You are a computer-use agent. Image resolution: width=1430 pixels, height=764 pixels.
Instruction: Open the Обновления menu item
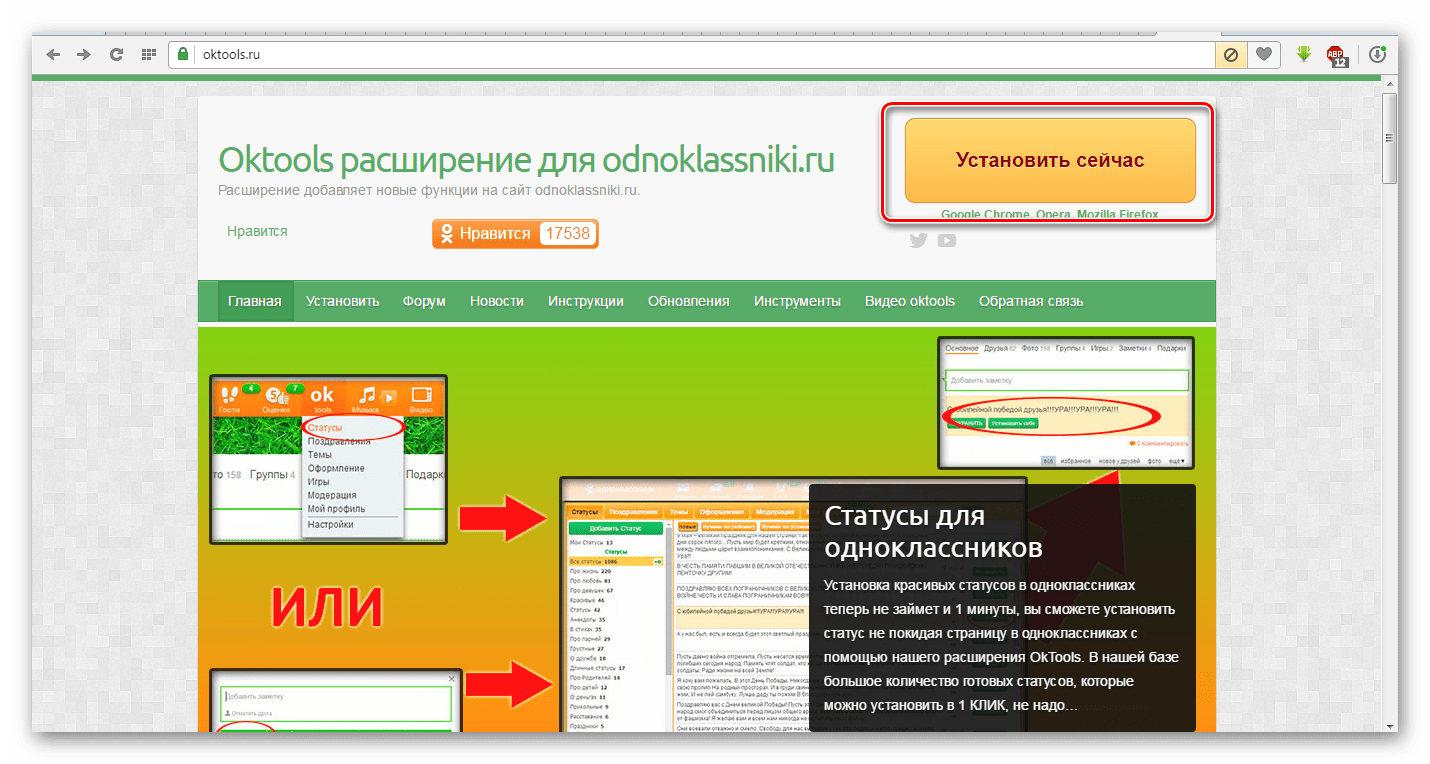point(689,301)
